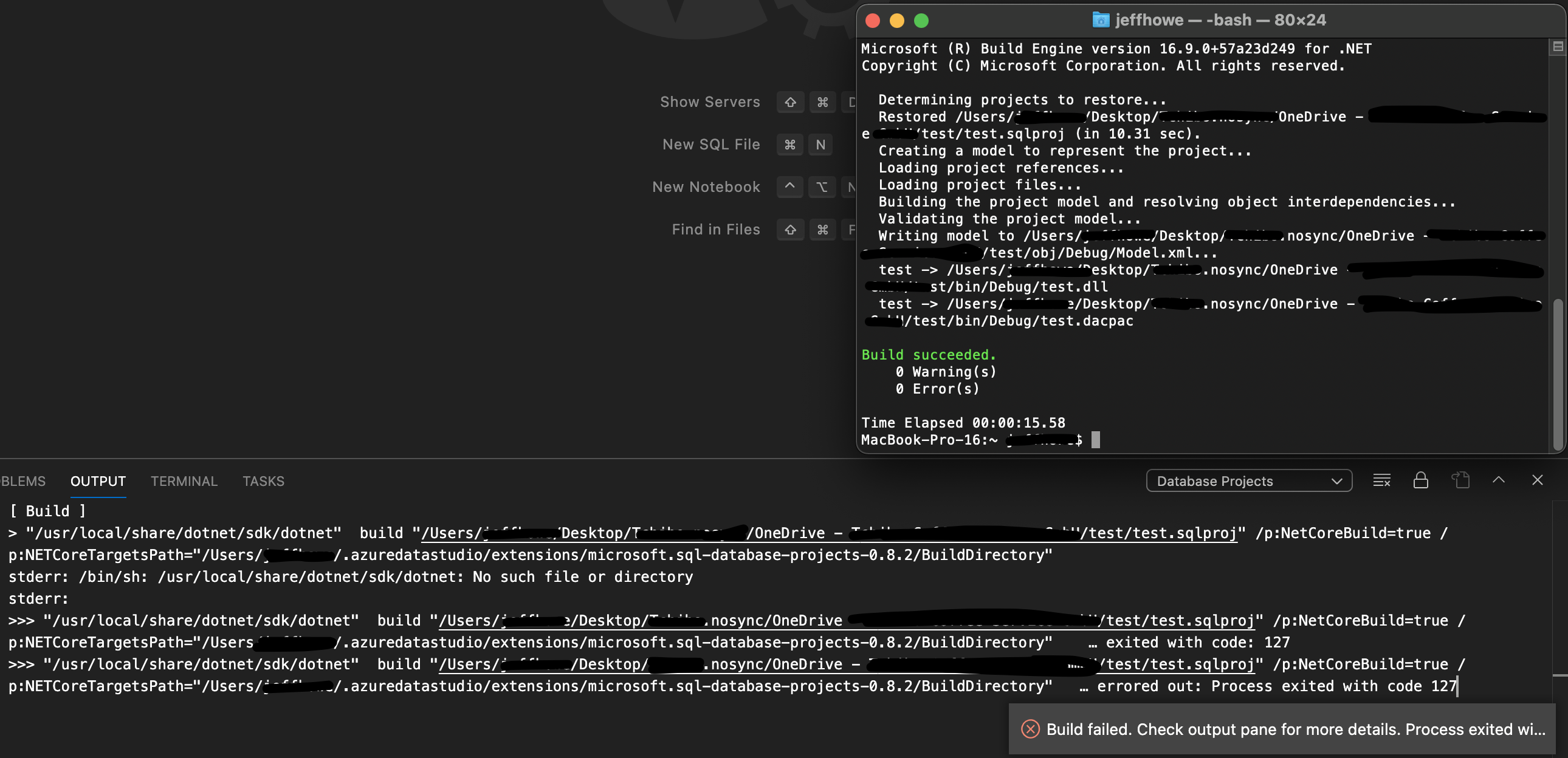Open the first test.sqlproj path link in output
This screenshot has width=1568, height=758.
point(829,533)
